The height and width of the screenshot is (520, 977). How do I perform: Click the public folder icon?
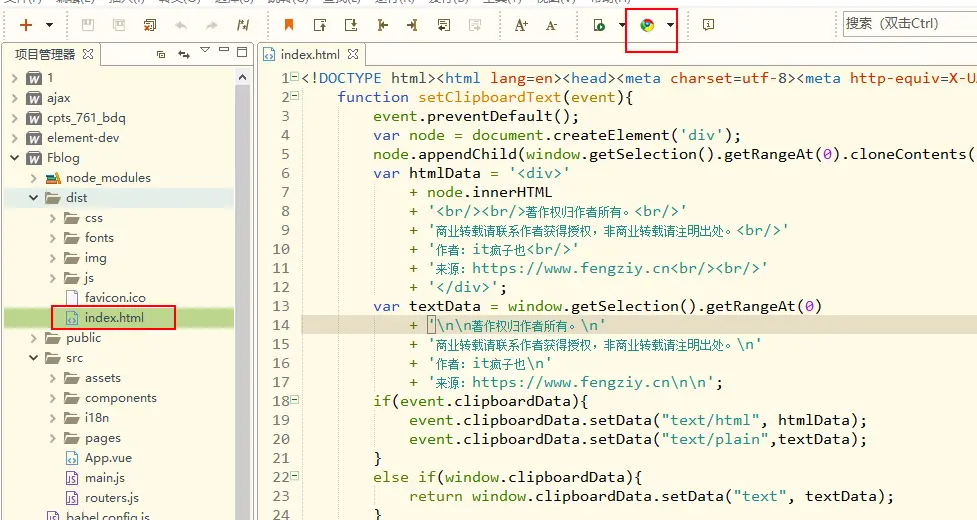click(53, 338)
